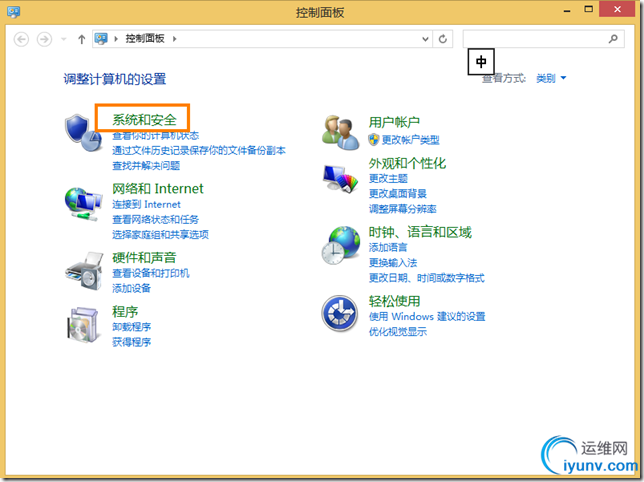Screen dimensions: 644x482
Task: Open the Appearance and Personalization monitor icon
Action: [340, 179]
